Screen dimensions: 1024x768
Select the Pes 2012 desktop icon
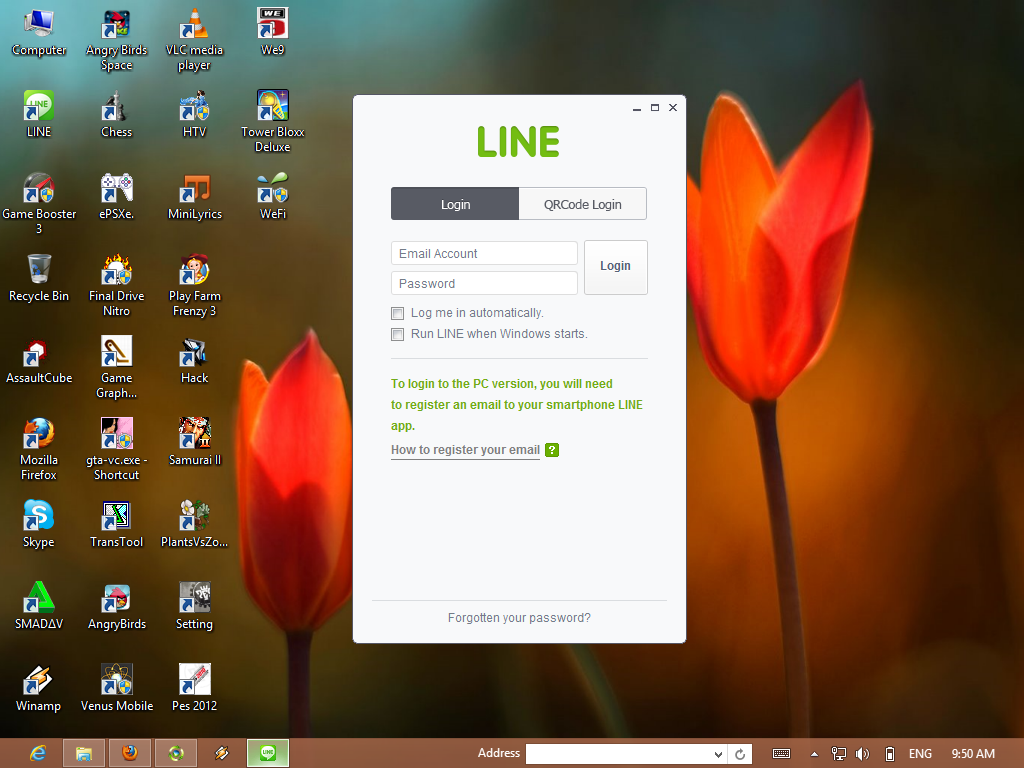click(x=194, y=688)
